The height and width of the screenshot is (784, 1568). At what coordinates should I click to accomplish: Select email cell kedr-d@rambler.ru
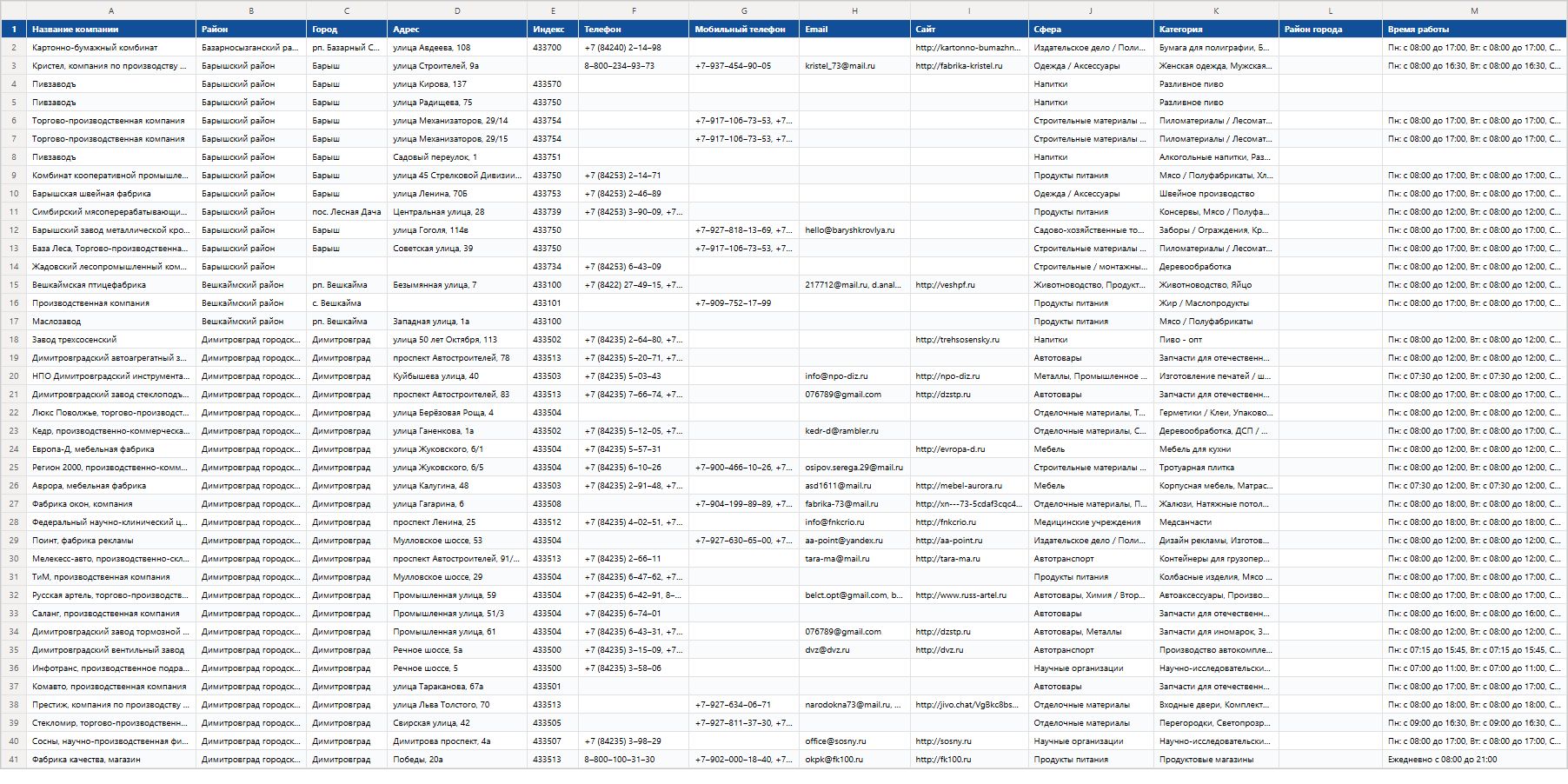click(855, 431)
